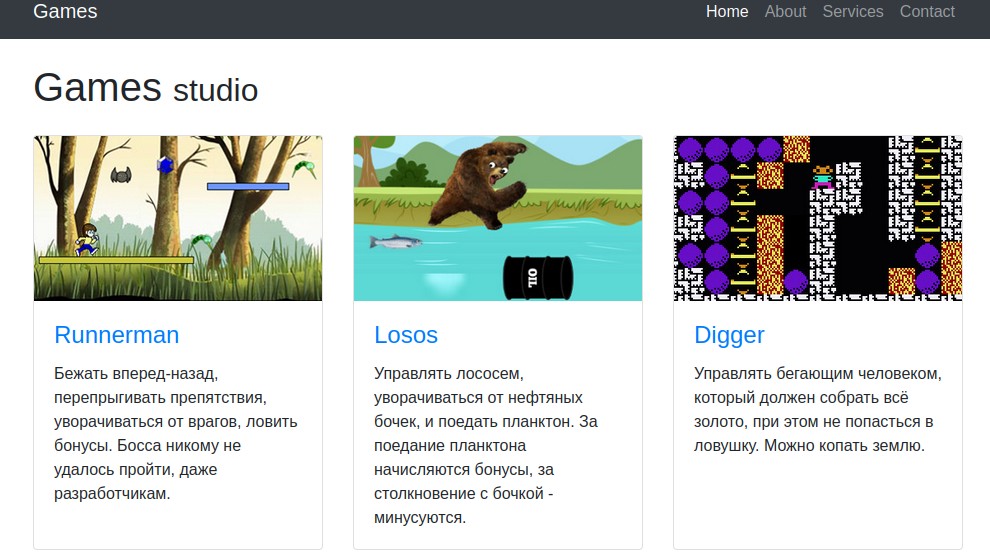Click the Games studio page heading
Screen dimensions: 990x557
[x=146, y=87]
